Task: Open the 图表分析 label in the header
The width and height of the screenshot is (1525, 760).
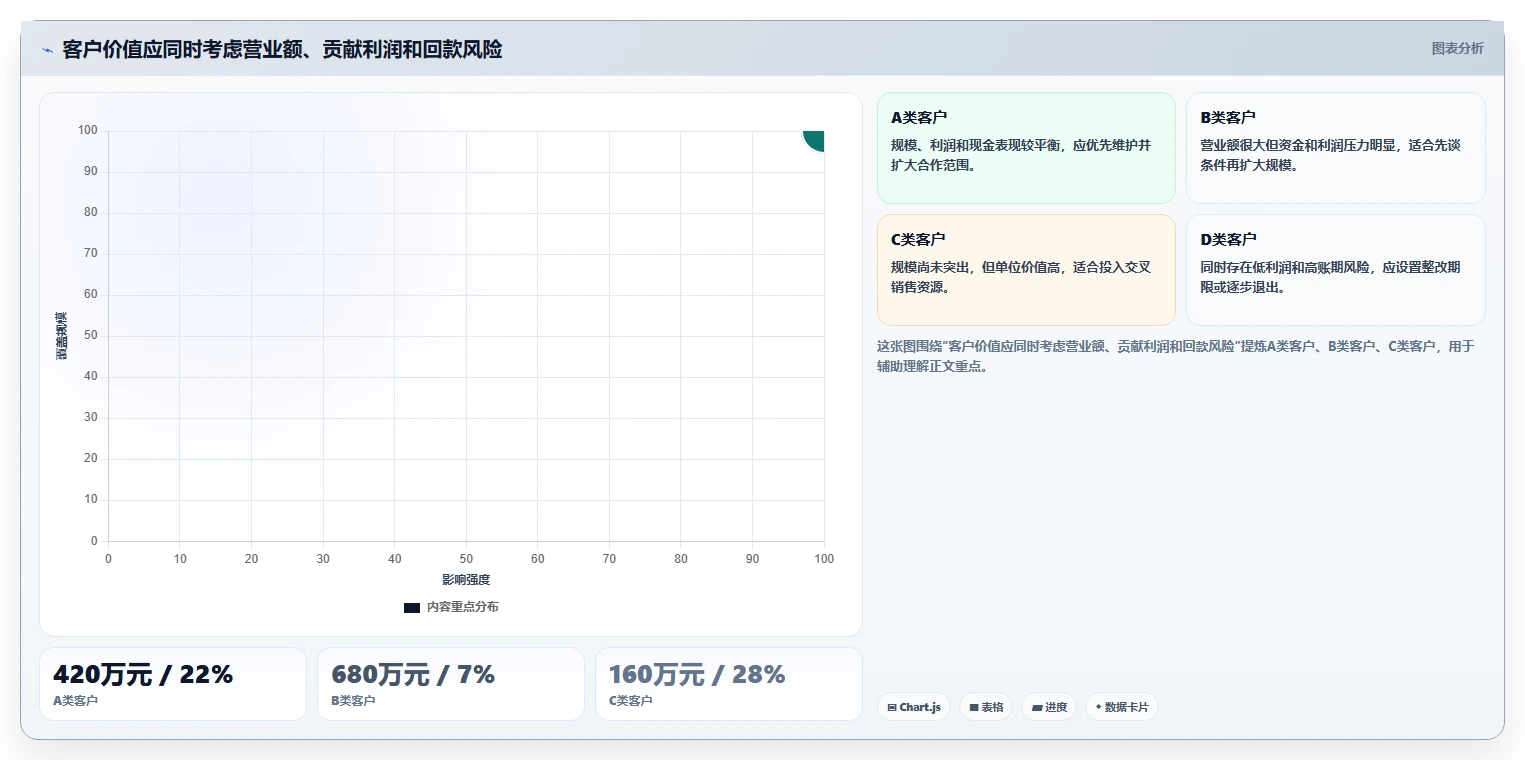Action: click(1458, 48)
